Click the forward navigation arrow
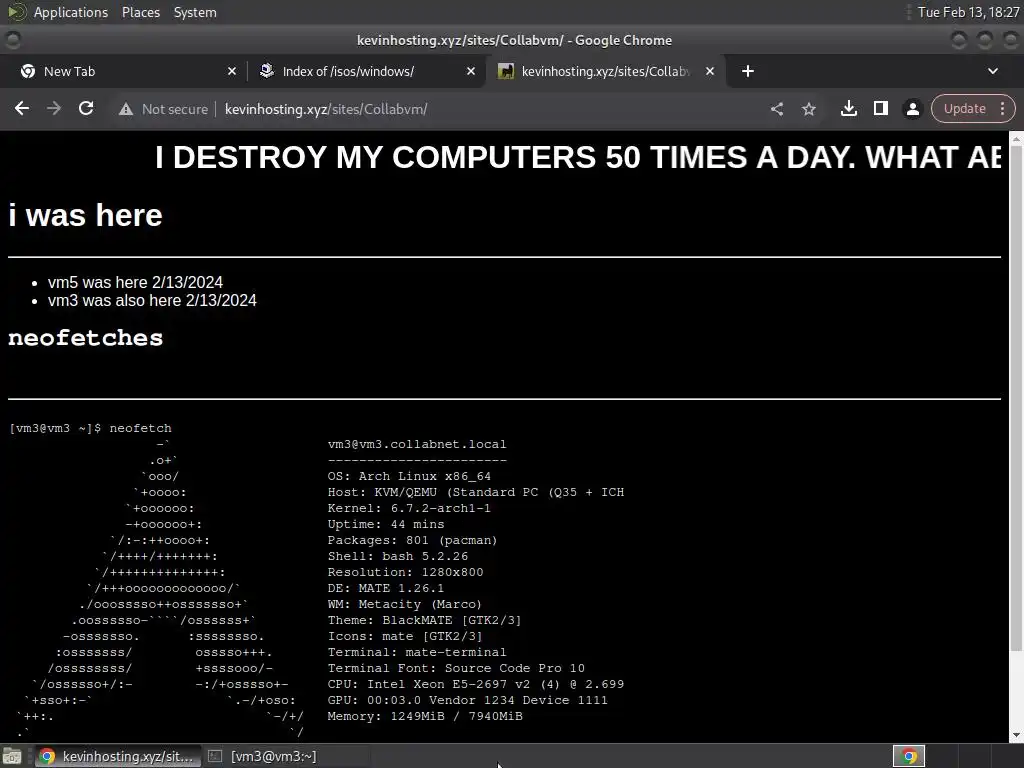 click(x=54, y=108)
